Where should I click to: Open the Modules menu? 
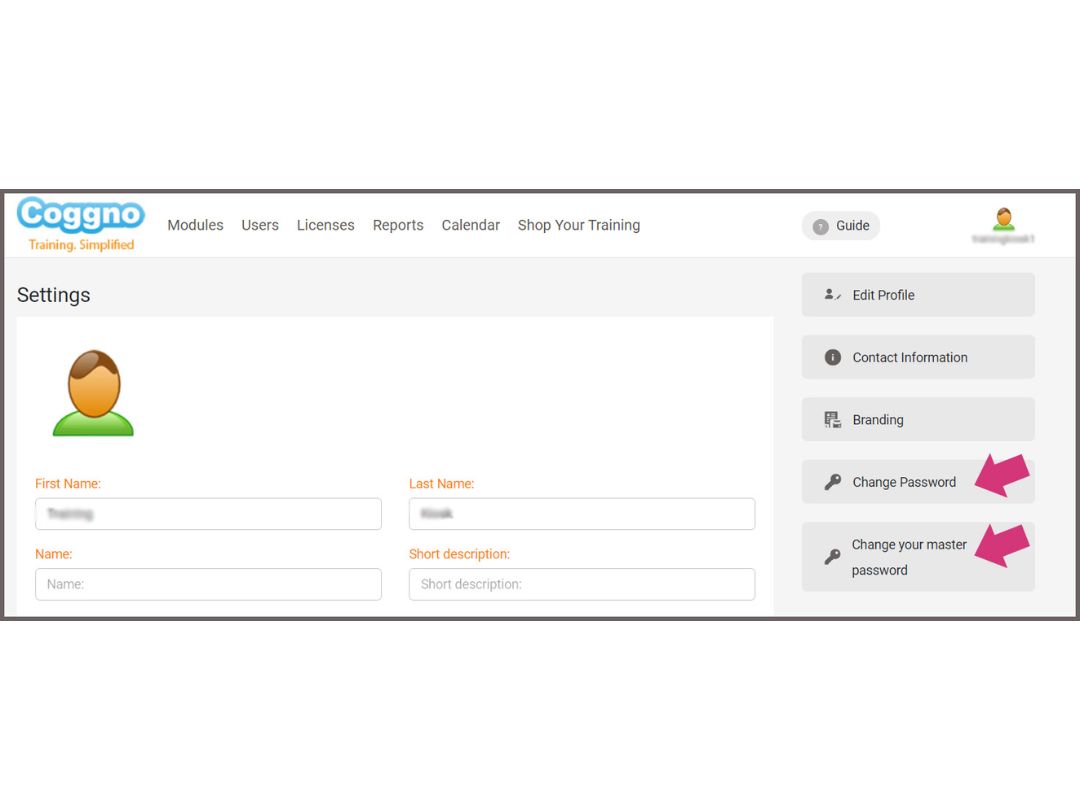click(195, 225)
